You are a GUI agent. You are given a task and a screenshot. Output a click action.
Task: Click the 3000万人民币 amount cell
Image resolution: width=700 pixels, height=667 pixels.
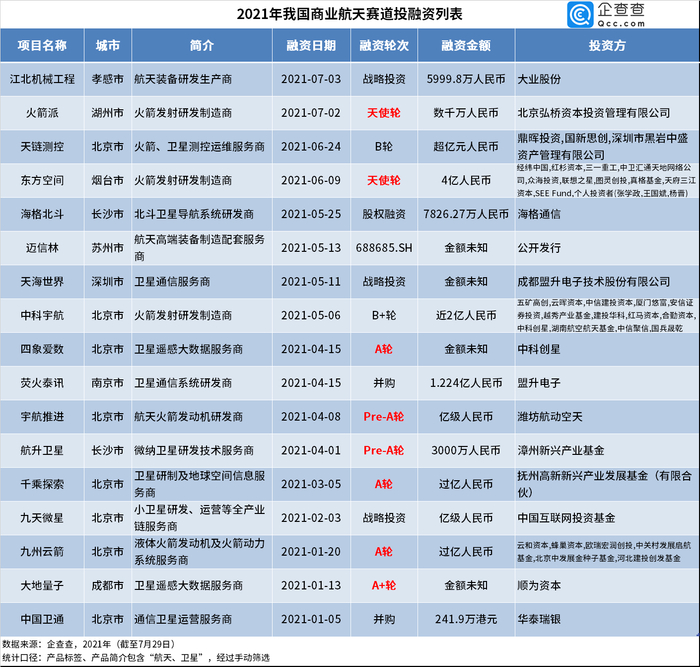(x=466, y=450)
